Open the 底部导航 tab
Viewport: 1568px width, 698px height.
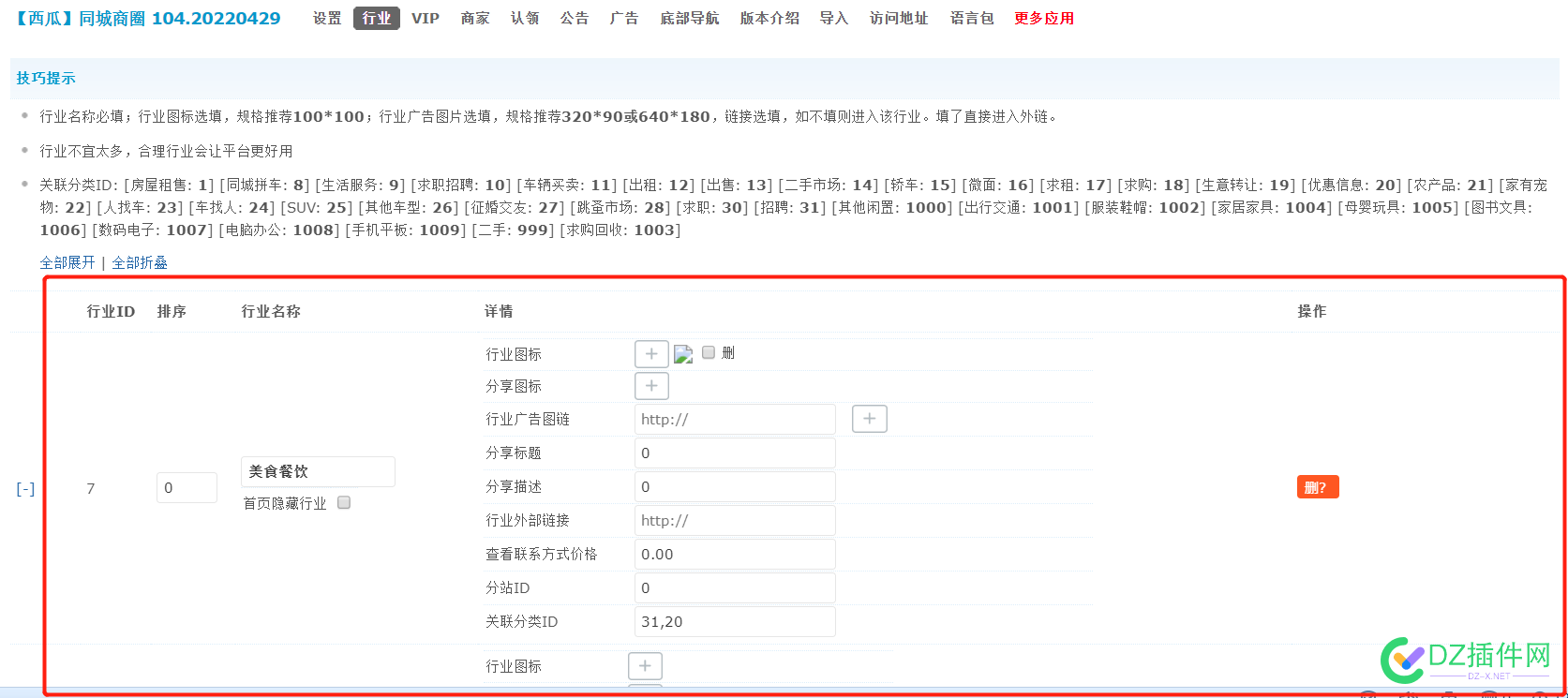[690, 18]
